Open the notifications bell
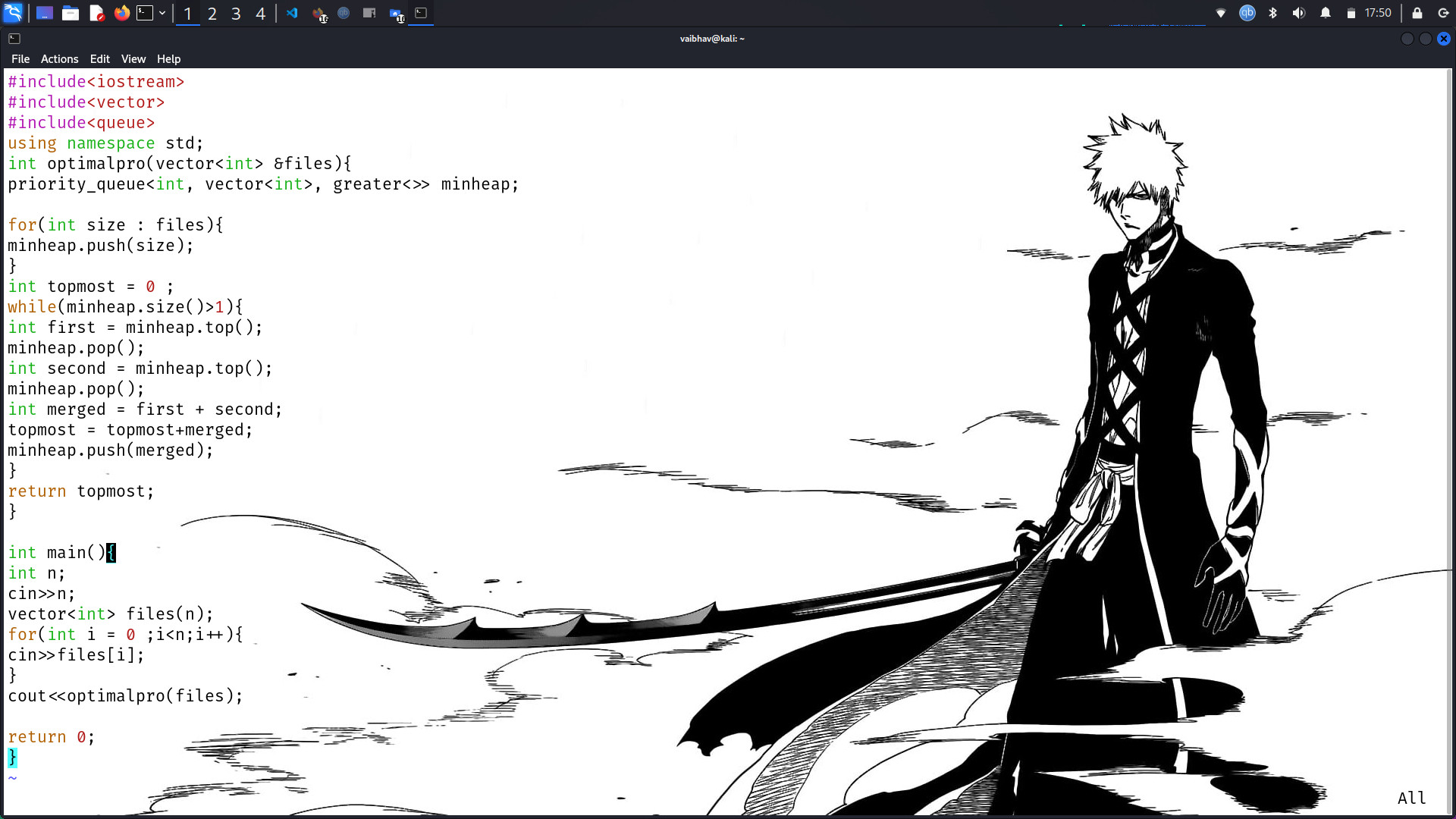Screen dimensions: 1456x819 coord(1326,13)
